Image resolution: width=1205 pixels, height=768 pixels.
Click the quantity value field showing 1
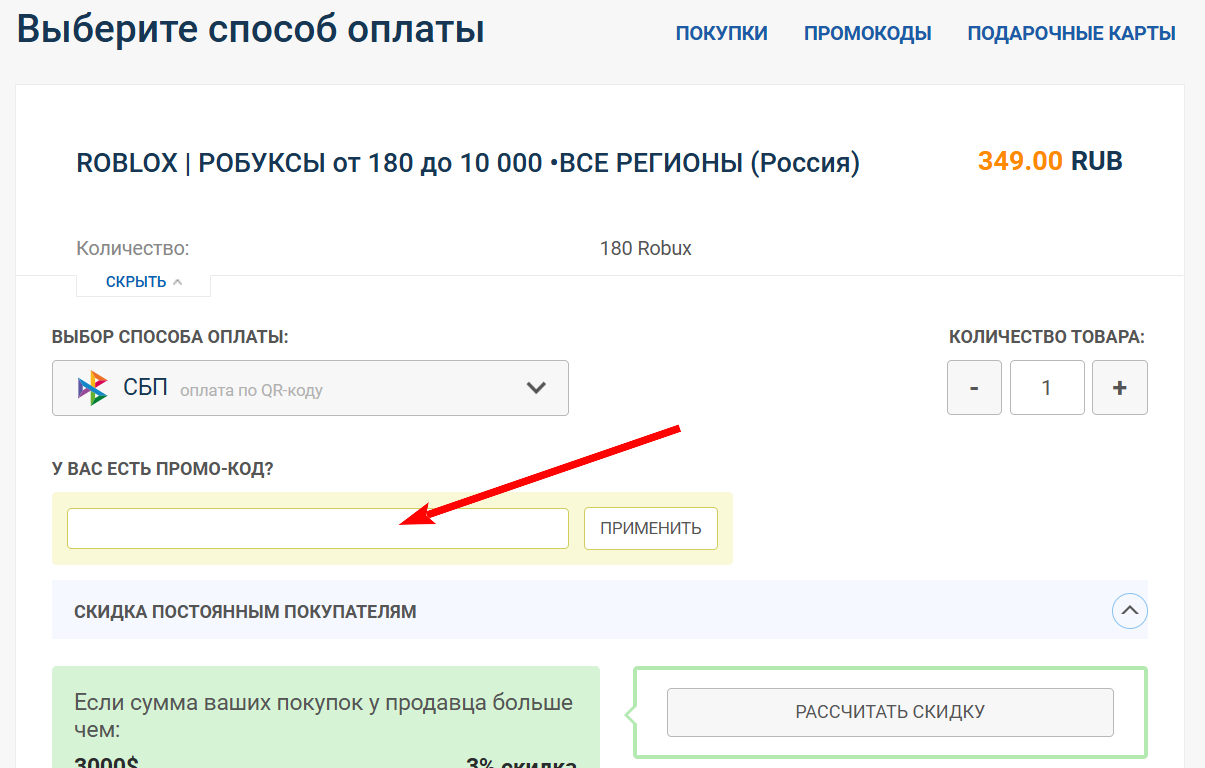coord(1047,387)
